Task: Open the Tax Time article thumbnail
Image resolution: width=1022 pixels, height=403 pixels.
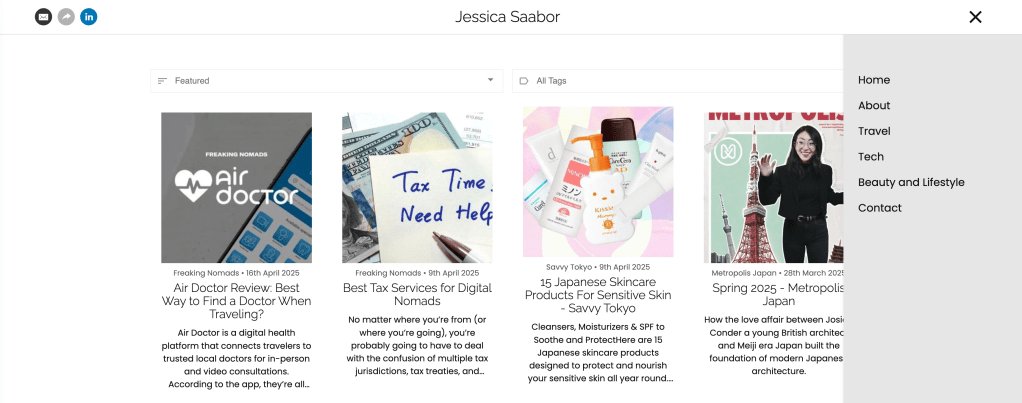Action: pyautogui.click(x=417, y=187)
